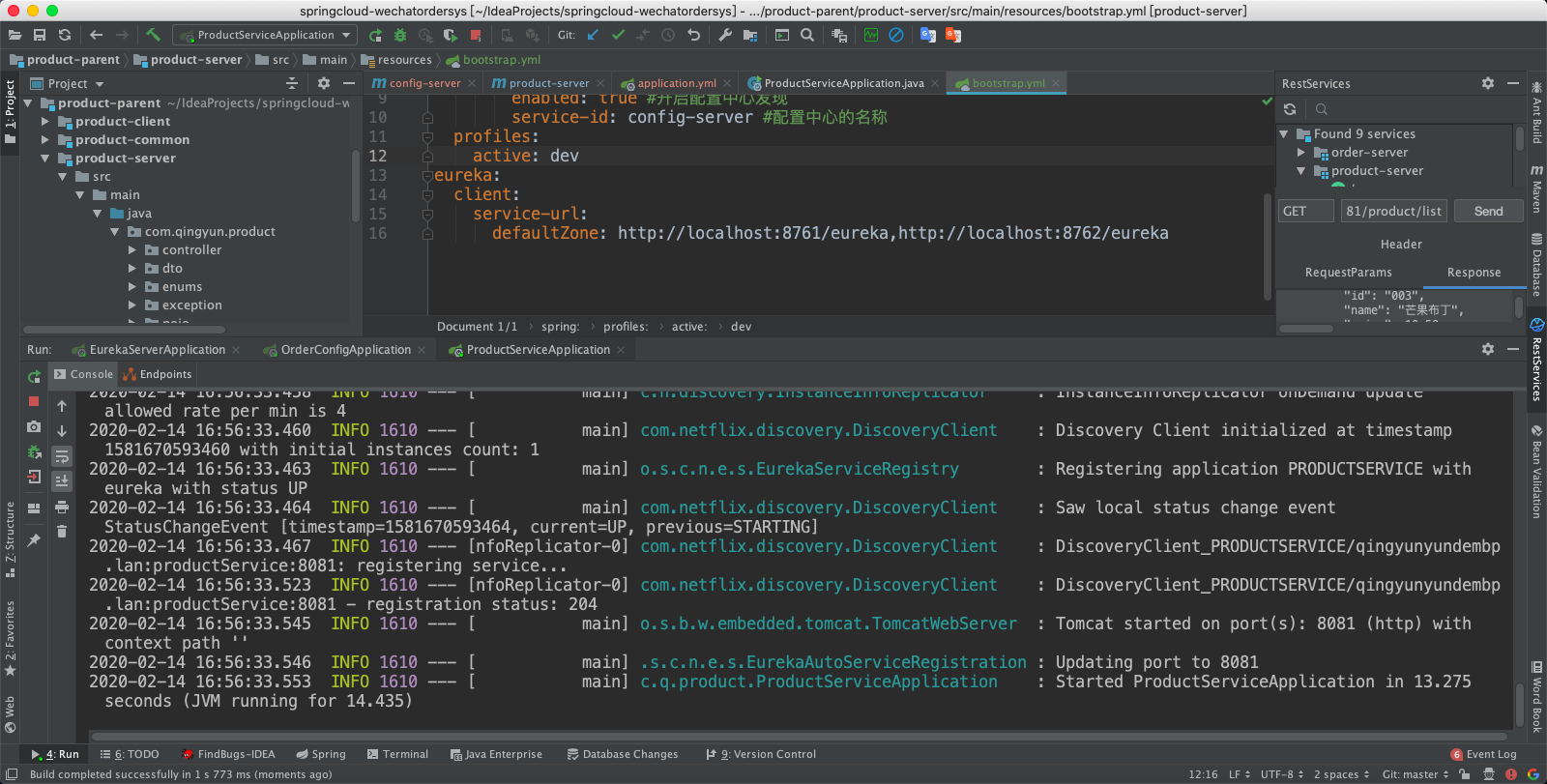Image resolution: width=1547 pixels, height=784 pixels.
Task: Send the REST request
Action: (x=1488, y=211)
